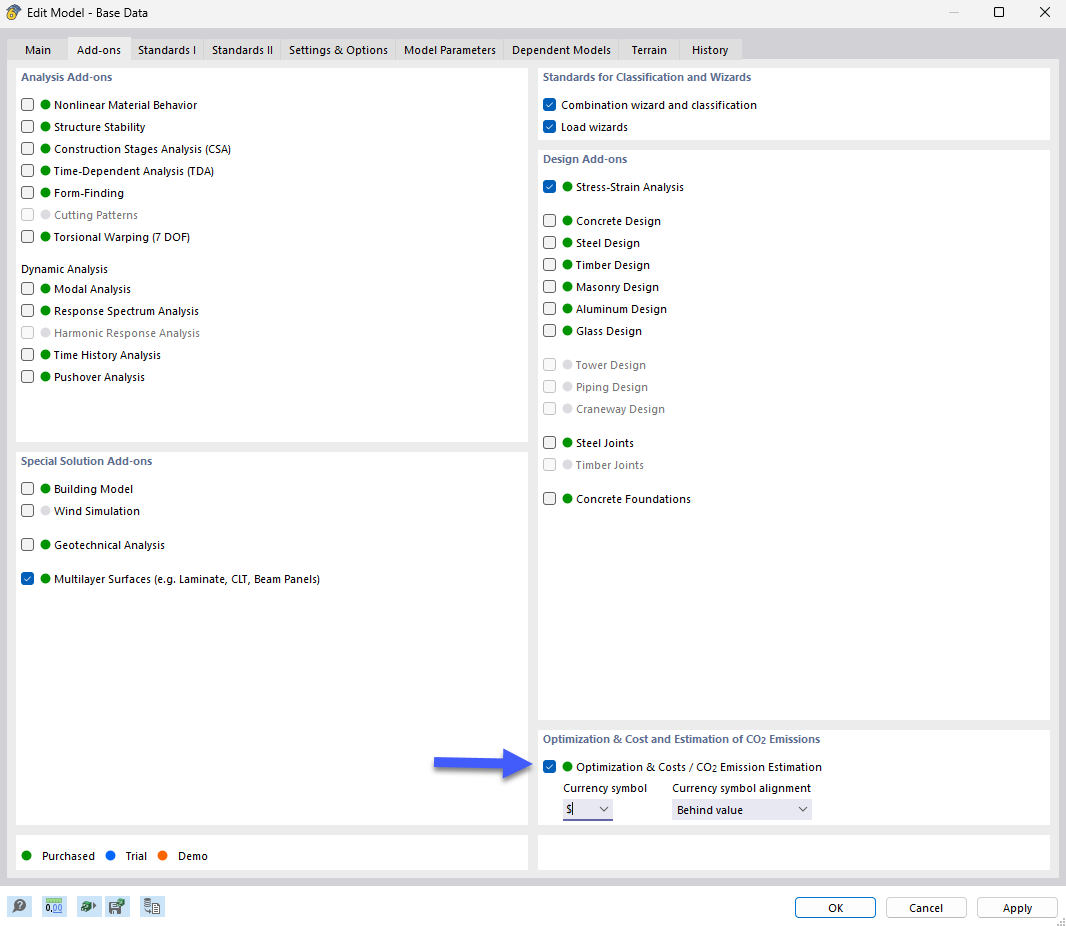Viewport: 1066px width, 926px height.
Task: Click 'Design Add-ons' section heading
Action: point(585,158)
